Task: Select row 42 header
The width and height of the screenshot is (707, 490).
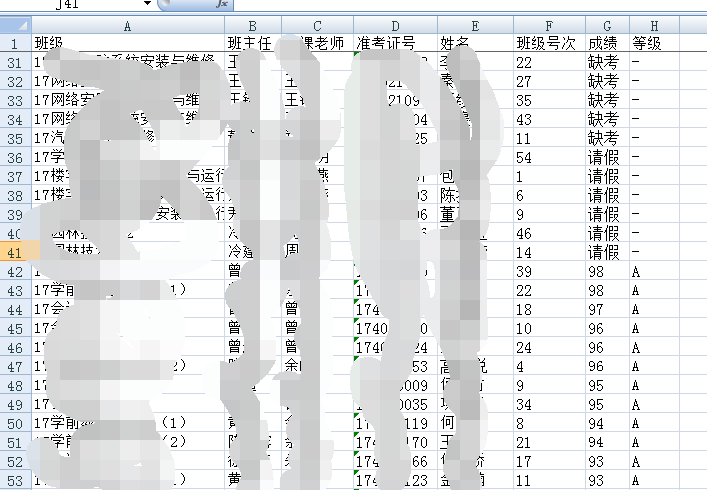Action: tap(15, 271)
